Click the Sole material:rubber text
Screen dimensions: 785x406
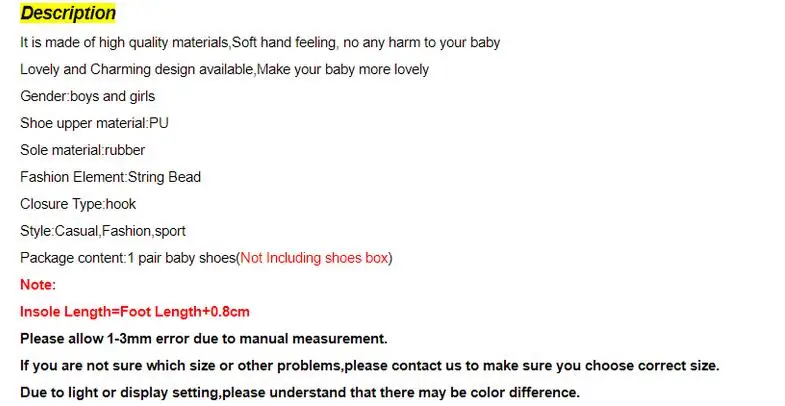(83, 150)
